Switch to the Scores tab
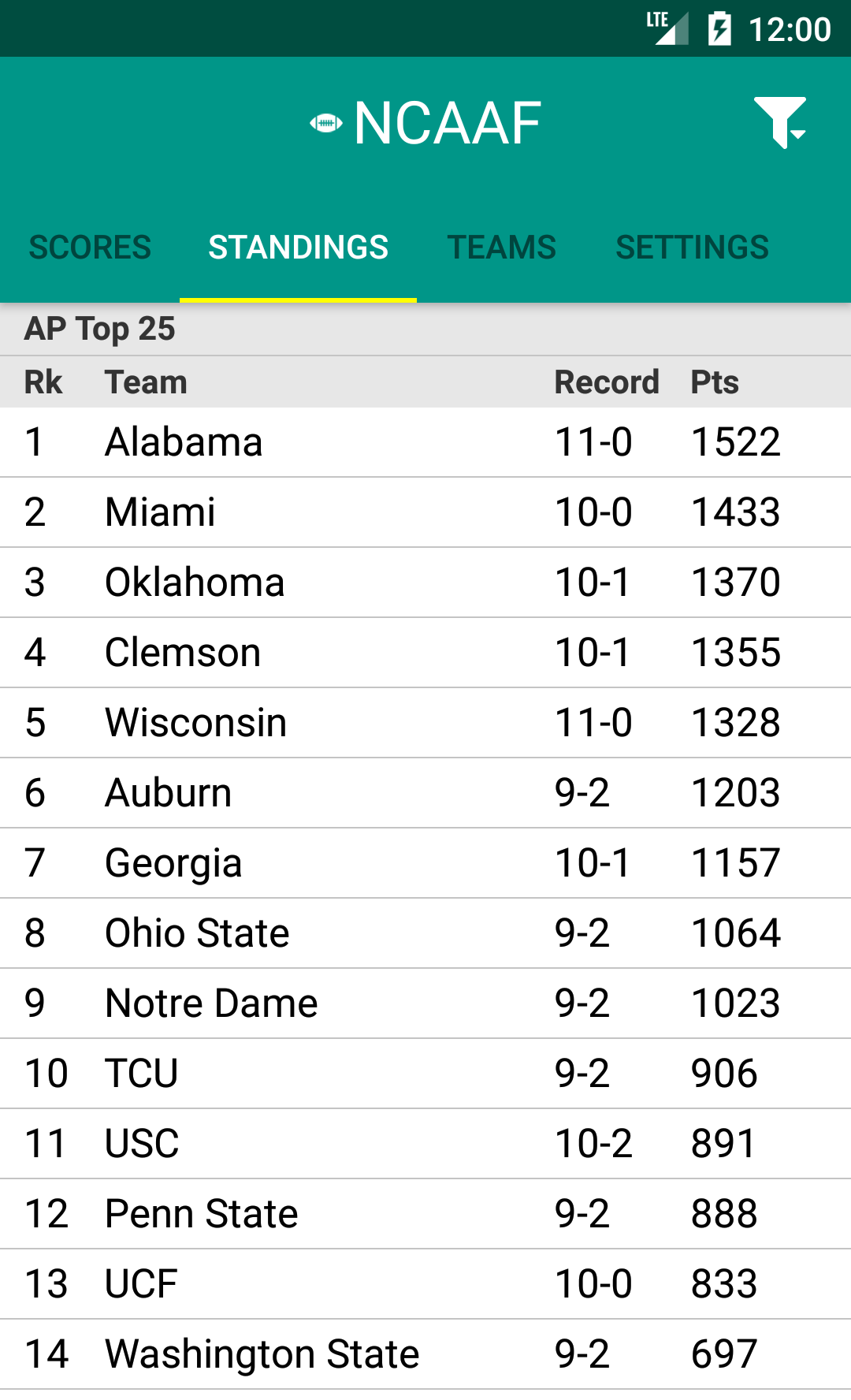Viewport: 851px width, 1400px height. [x=90, y=248]
